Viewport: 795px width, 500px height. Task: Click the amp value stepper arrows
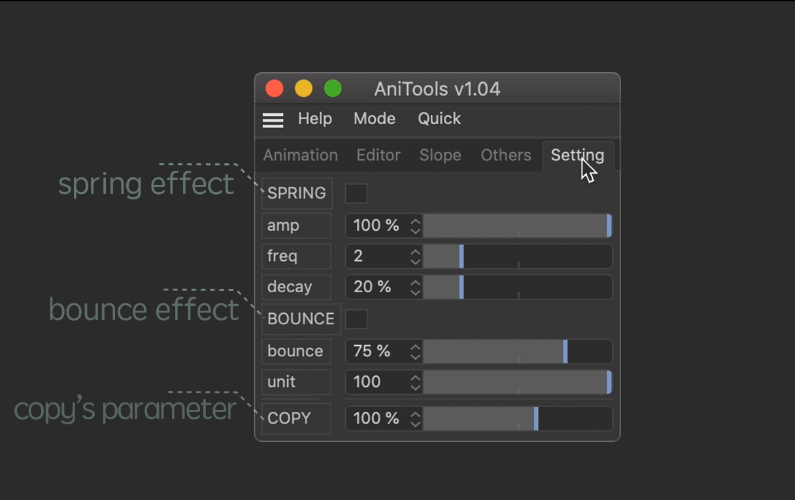pyautogui.click(x=415, y=226)
